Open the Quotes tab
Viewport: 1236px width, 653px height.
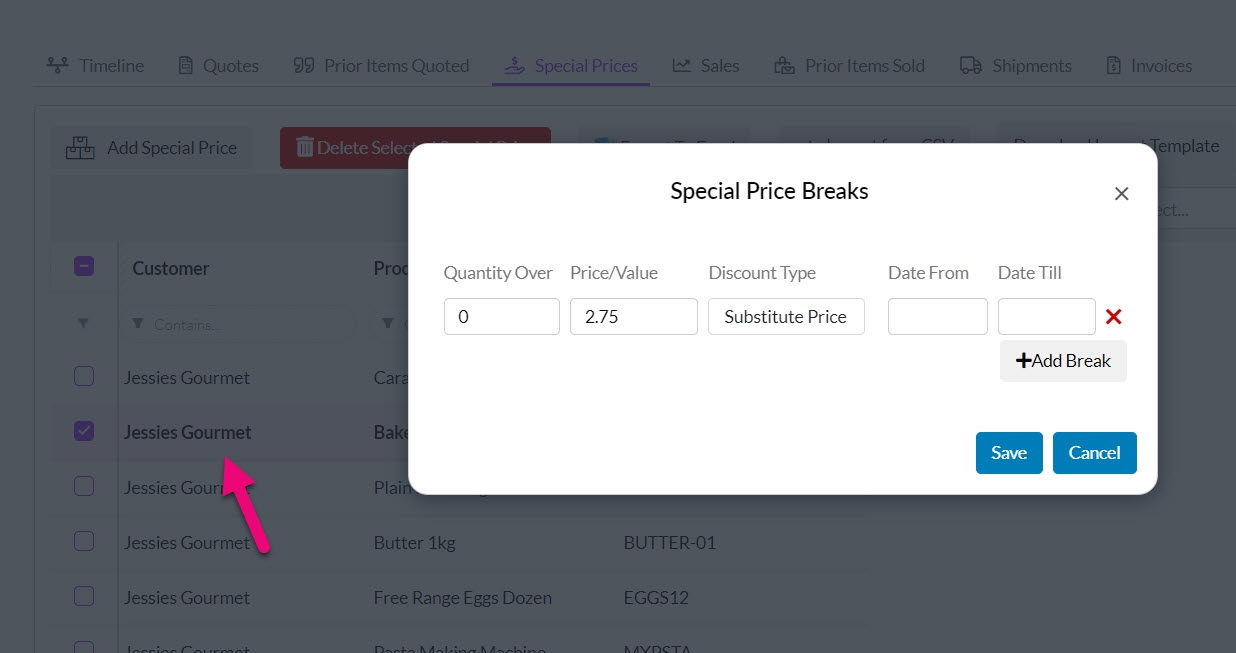point(218,66)
